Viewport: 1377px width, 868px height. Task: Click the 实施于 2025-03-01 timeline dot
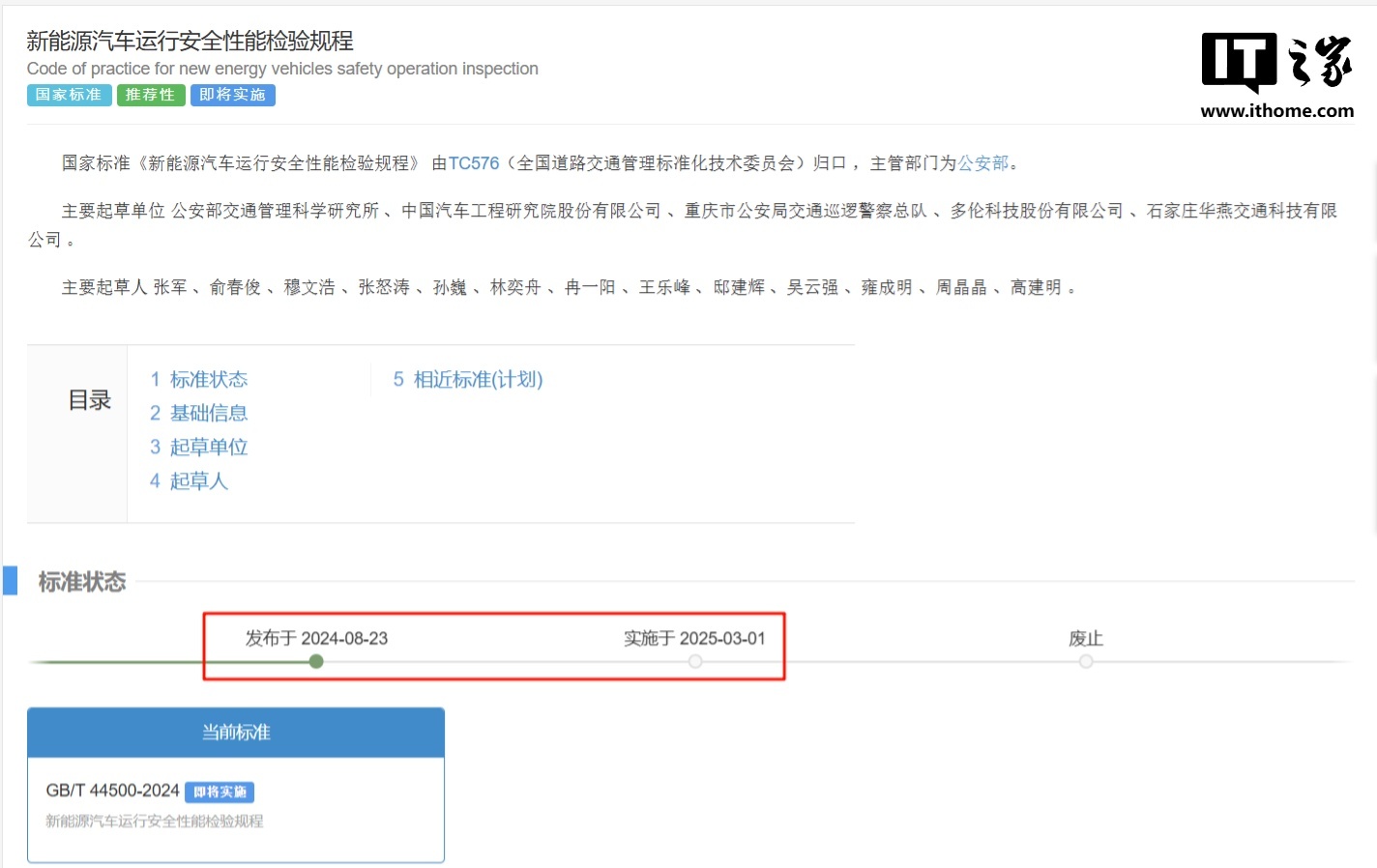click(695, 662)
